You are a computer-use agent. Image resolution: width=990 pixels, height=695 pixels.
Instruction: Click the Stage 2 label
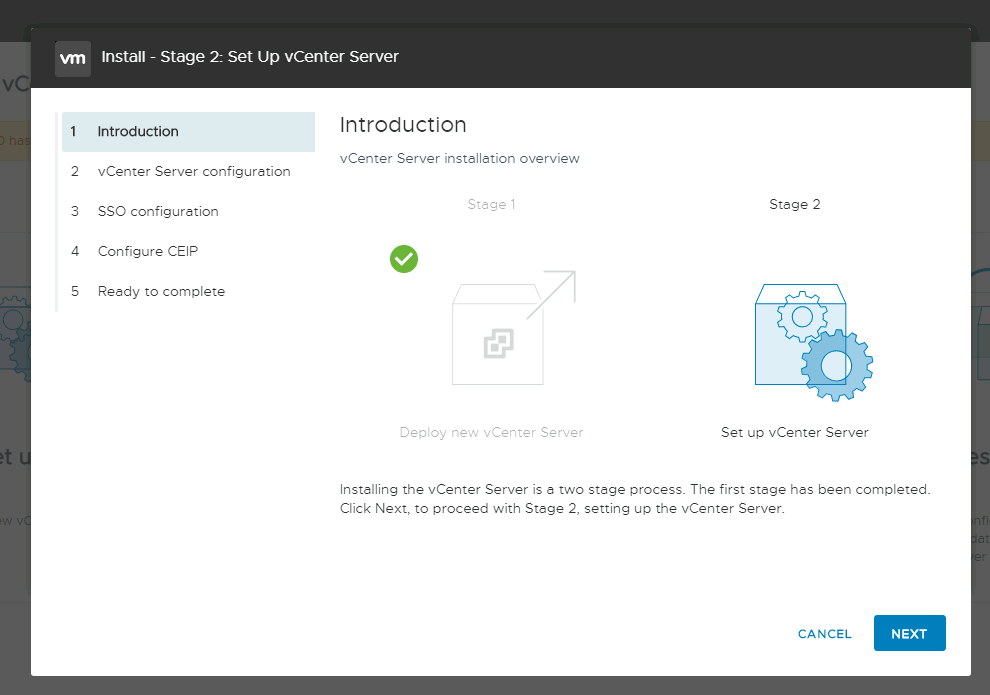pyautogui.click(x=794, y=205)
